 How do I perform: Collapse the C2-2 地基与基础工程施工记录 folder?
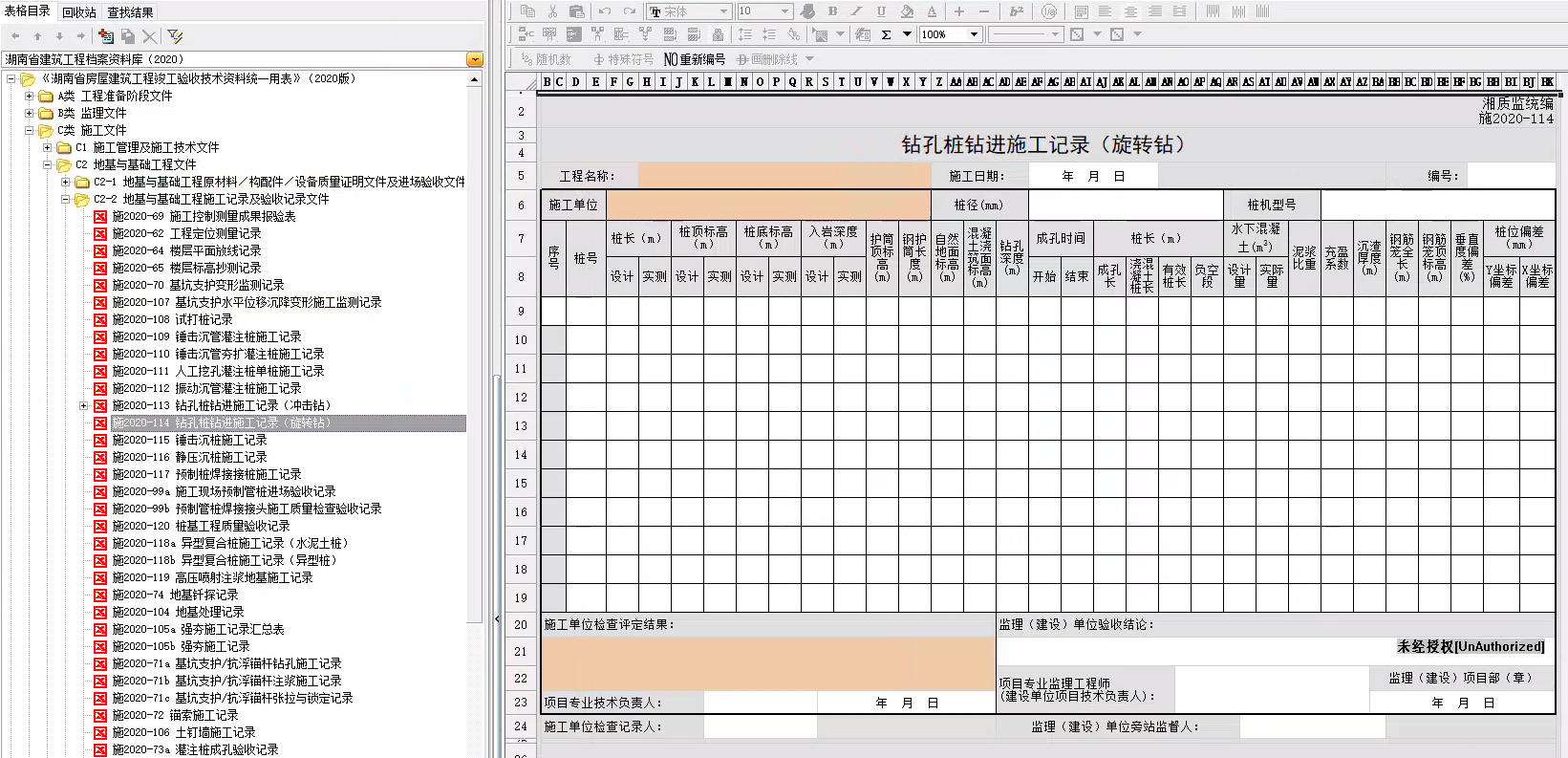(x=66, y=200)
